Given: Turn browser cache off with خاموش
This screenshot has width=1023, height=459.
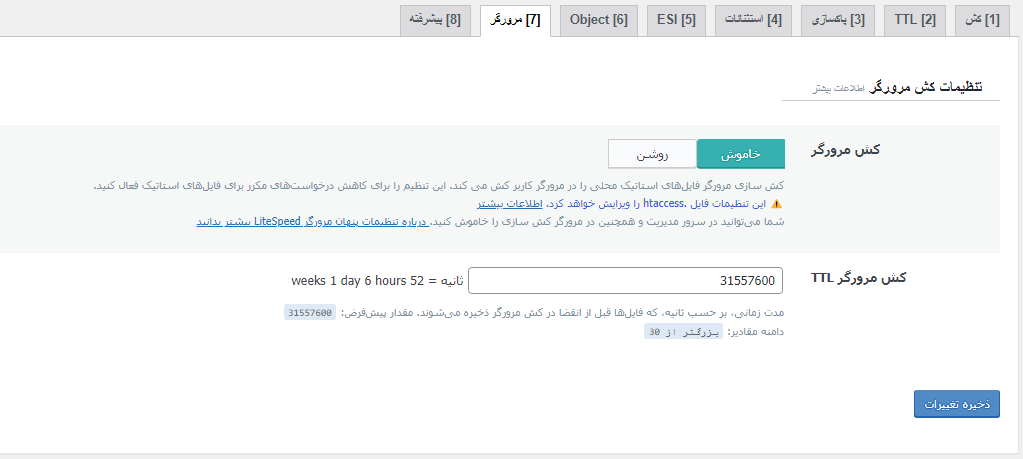Looking at the screenshot, I should click(740, 154).
